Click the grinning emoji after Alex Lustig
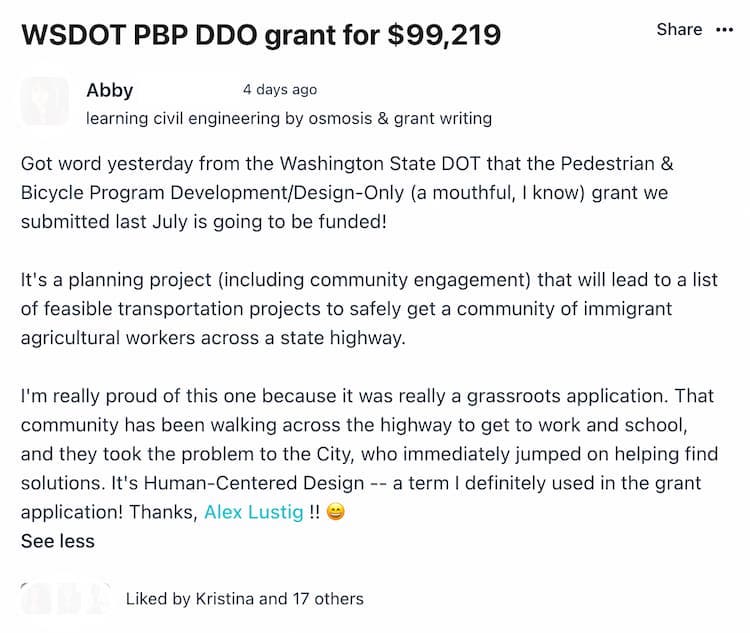The height and width of the screenshot is (633, 750). point(335,512)
